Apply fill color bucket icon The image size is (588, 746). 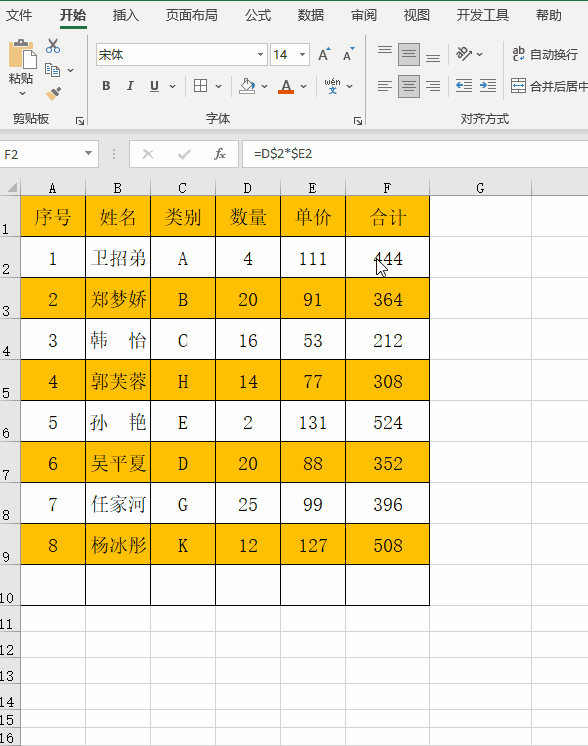[x=247, y=86]
